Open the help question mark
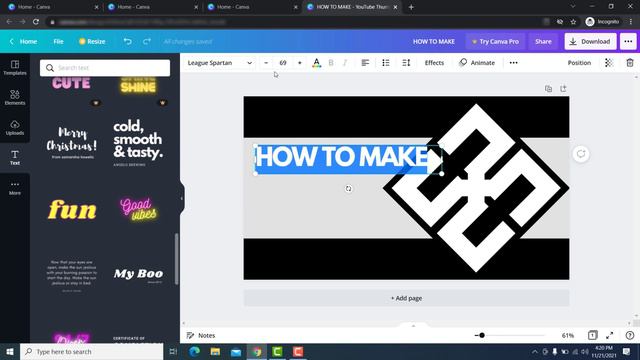This screenshot has width=640, height=360. pyautogui.click(x=630, y=336)
